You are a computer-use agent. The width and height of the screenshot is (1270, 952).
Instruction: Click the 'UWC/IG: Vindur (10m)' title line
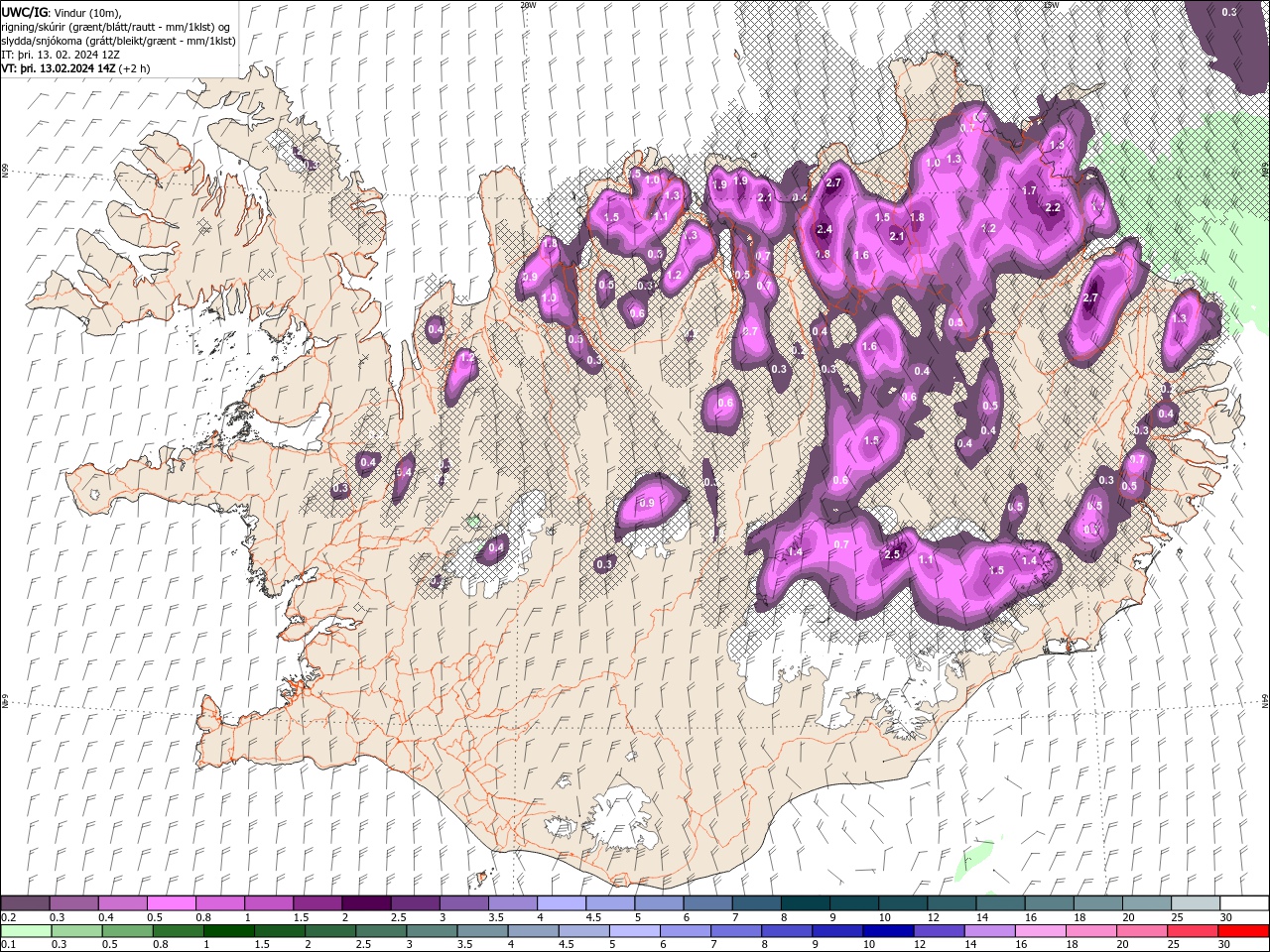[x=61, y=12]
